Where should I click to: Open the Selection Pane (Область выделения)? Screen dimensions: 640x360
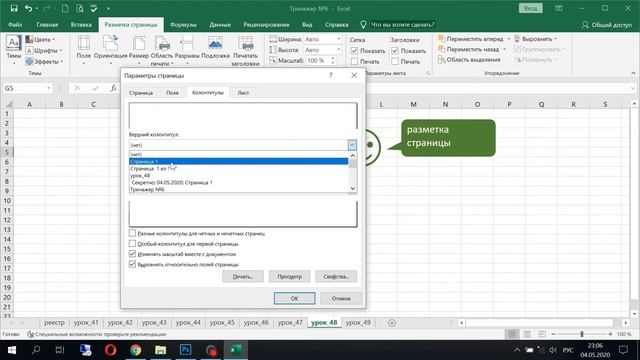coord(469,60)
